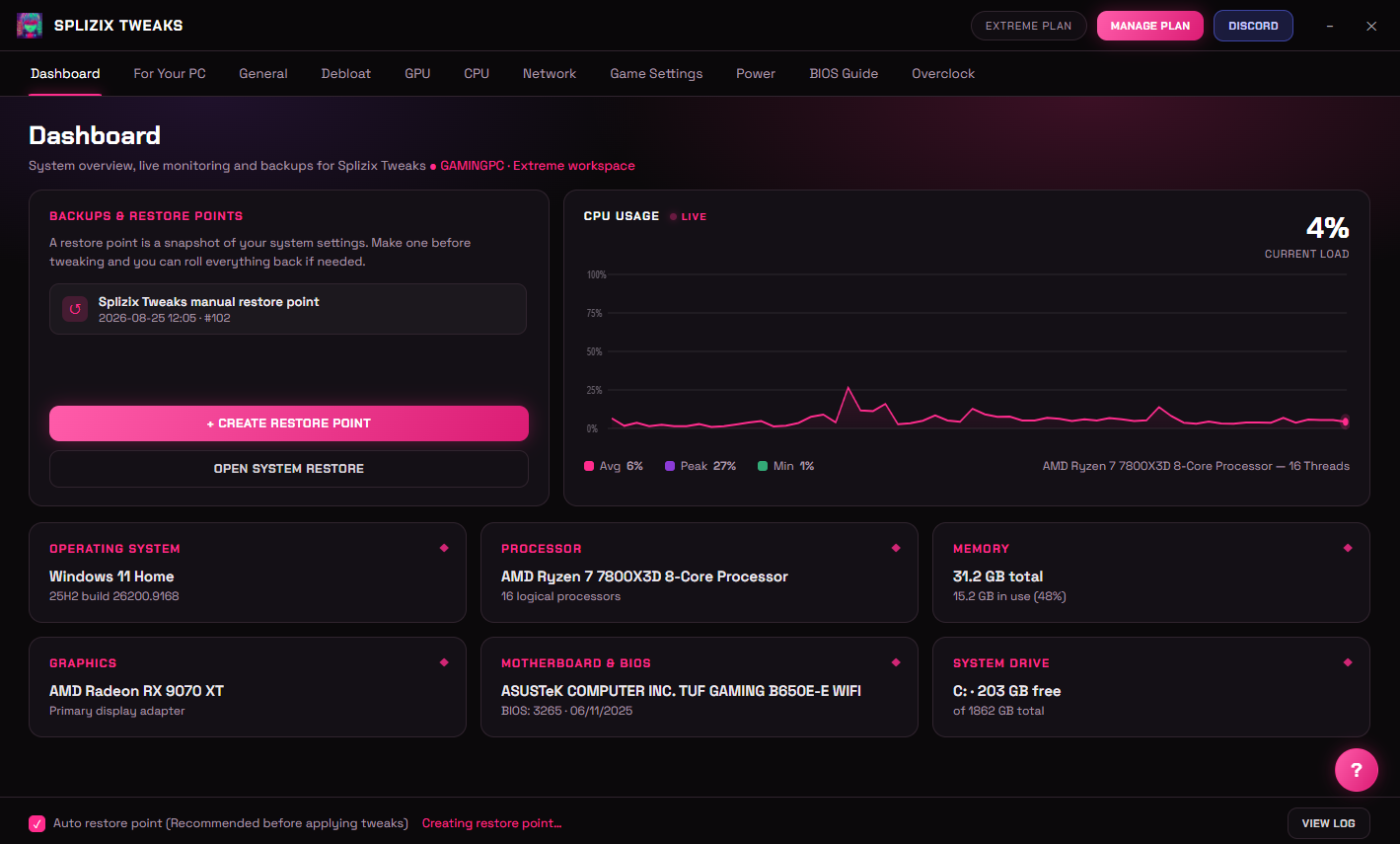
Task: Click Open System Restore button
Action: (x=289, y=469)
